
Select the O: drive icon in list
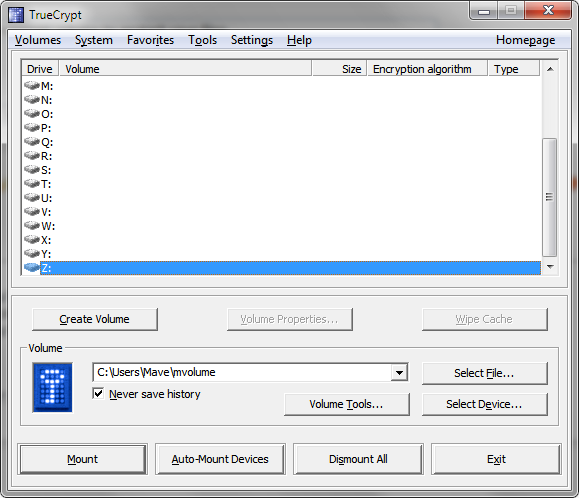click(x=32, y=114)
